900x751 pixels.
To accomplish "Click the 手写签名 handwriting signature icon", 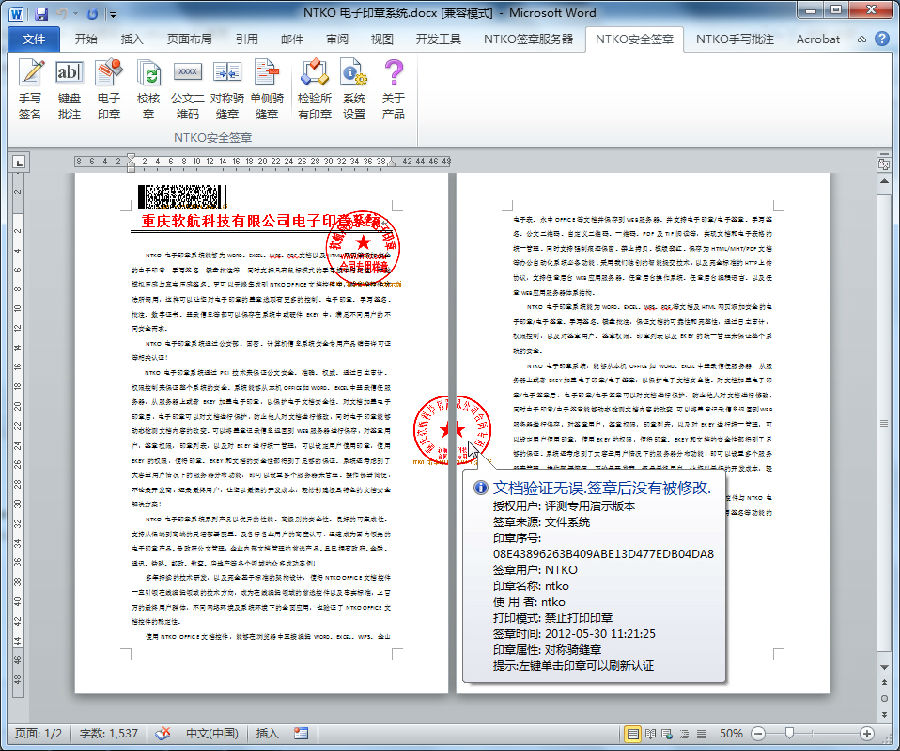I will coord(30,89).
